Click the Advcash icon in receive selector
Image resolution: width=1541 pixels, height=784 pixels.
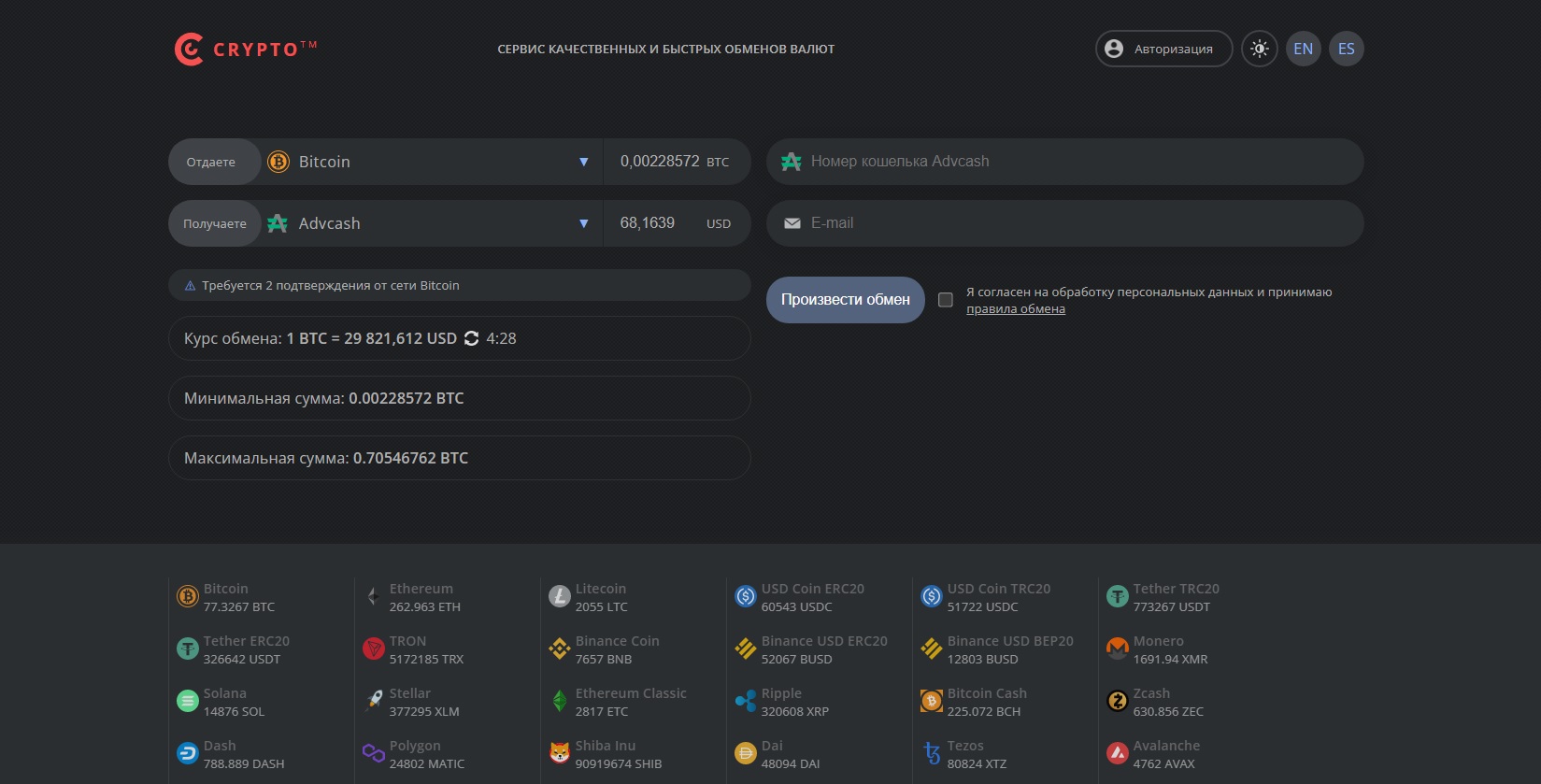278,223
